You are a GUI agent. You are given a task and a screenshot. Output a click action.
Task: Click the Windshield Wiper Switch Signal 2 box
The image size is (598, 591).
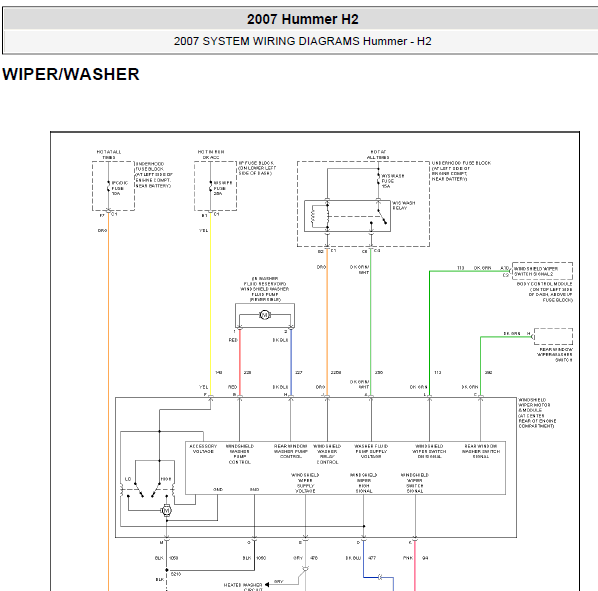pos(542,271)
